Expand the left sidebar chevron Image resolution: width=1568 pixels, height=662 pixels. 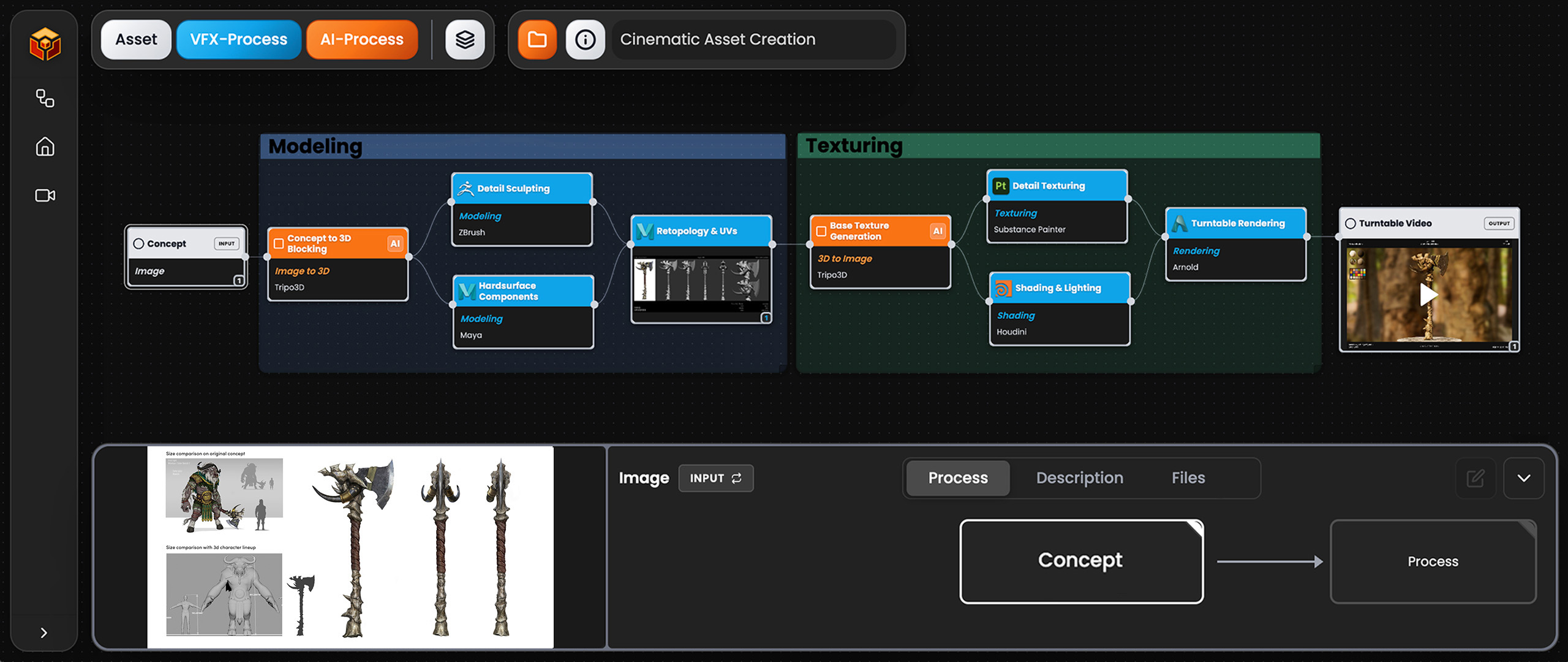click(43, 633)
